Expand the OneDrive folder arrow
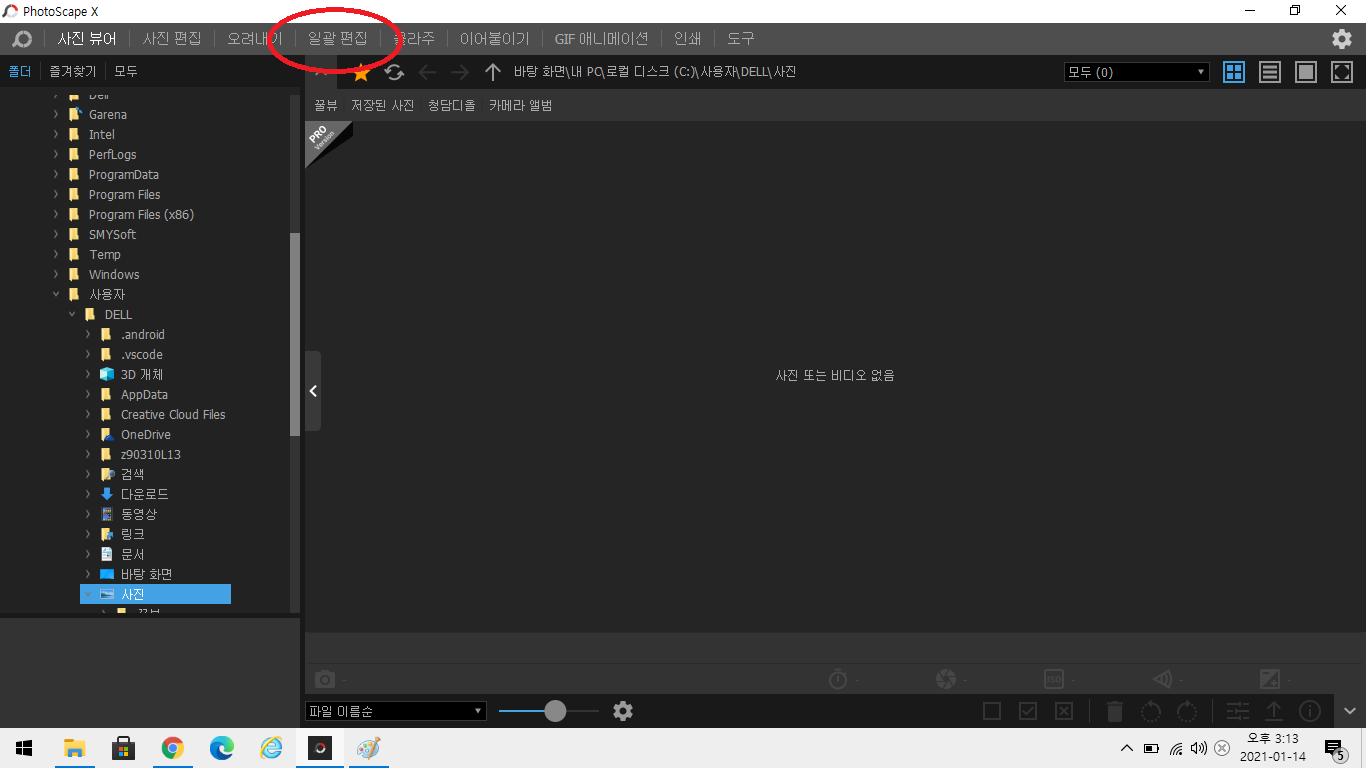 [88, 435]
